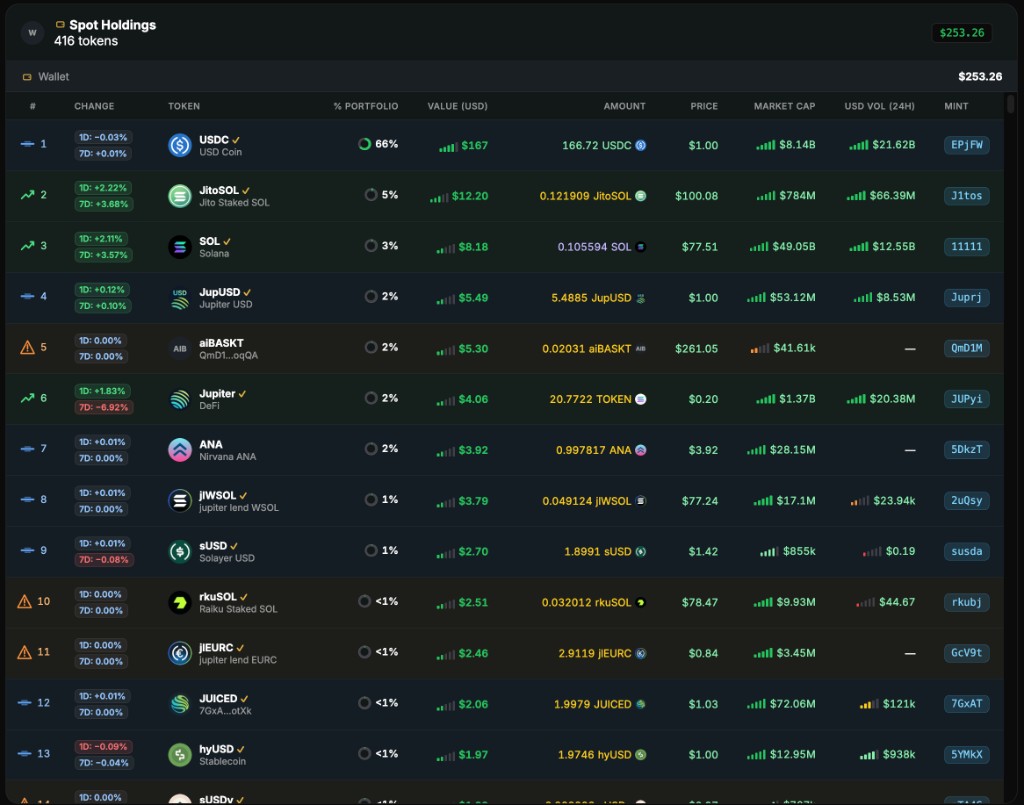The image size is (1024, 805).
Task: Click the JUICED token logo icon
Action: pyautogui.click(x=180, y=704)
